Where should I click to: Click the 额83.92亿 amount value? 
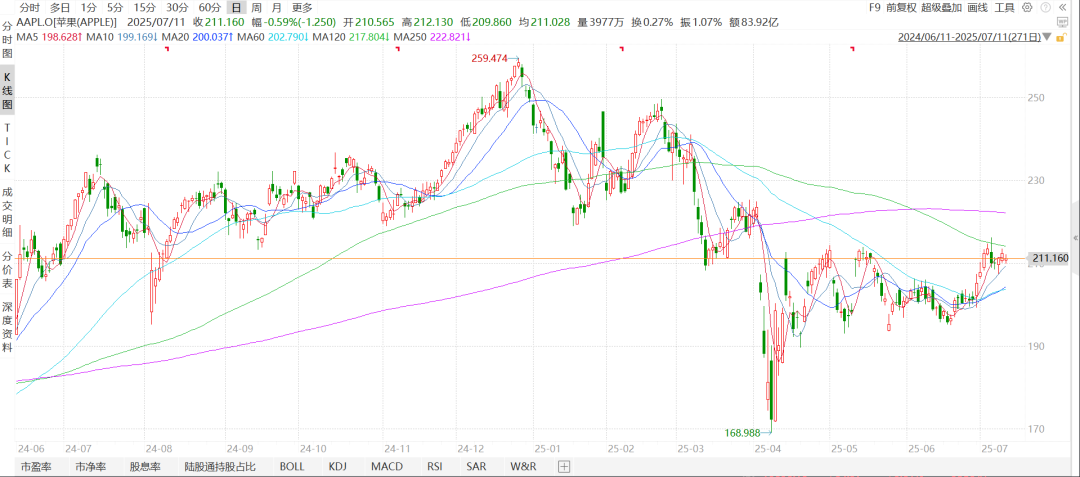[x=755, y=22]
